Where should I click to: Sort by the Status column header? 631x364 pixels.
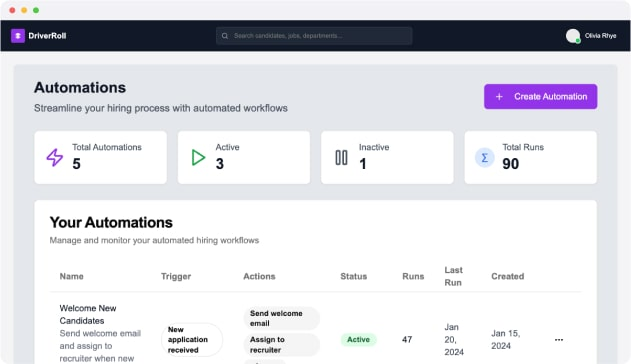(353, 276)
